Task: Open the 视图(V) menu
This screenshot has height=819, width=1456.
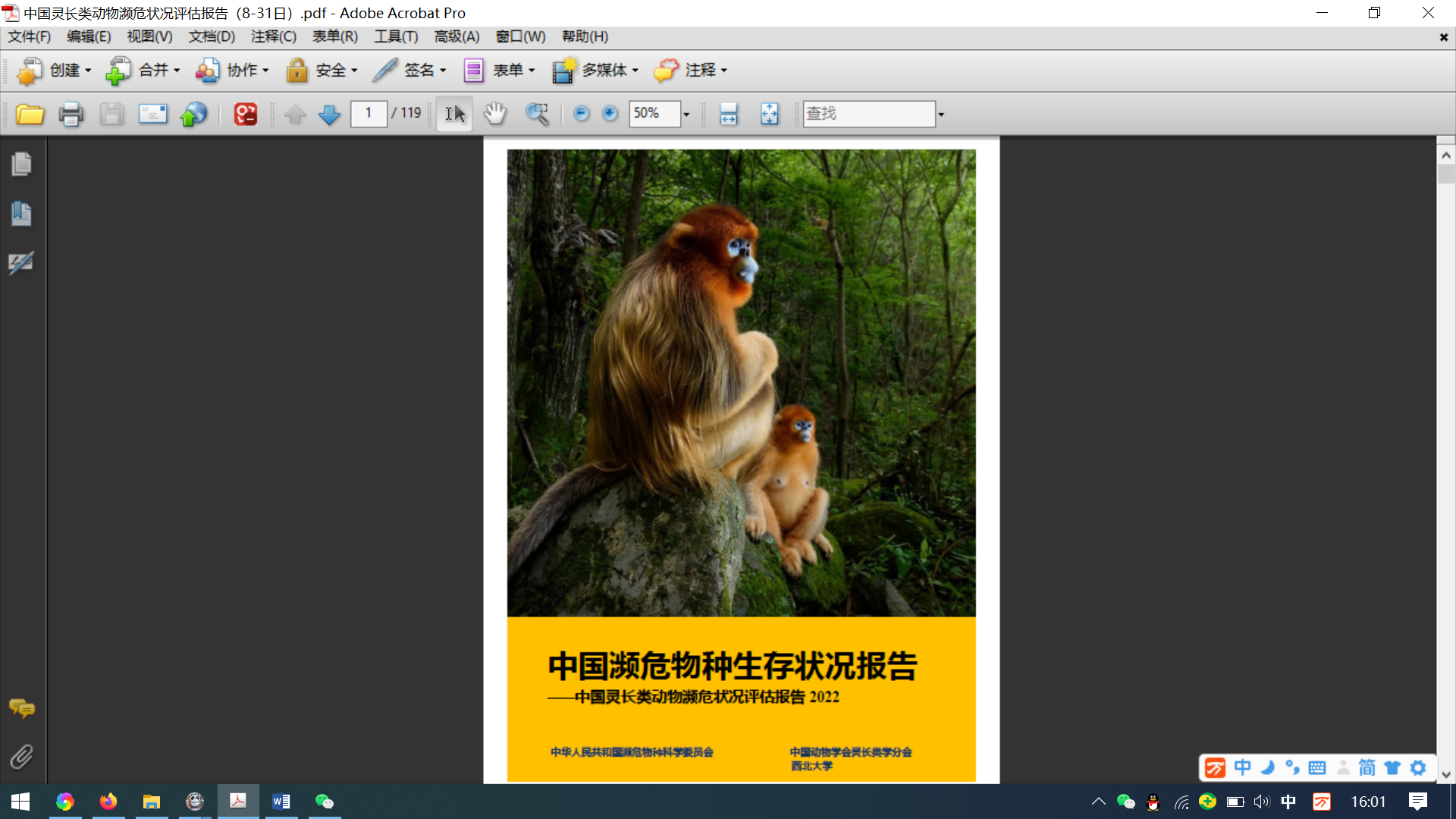Action: (x=149, y=36)
